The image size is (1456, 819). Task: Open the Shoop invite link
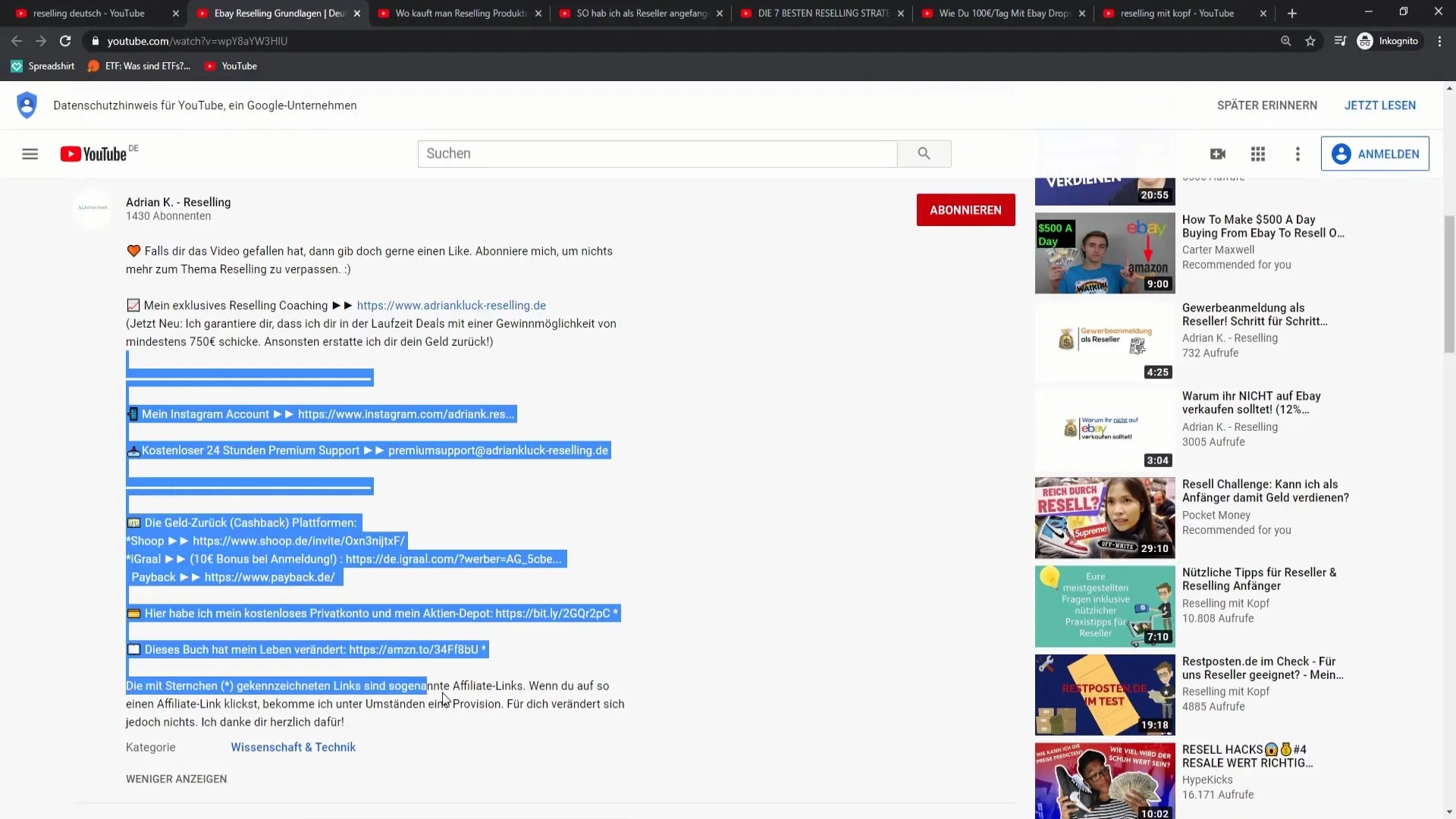click(299, 541)
